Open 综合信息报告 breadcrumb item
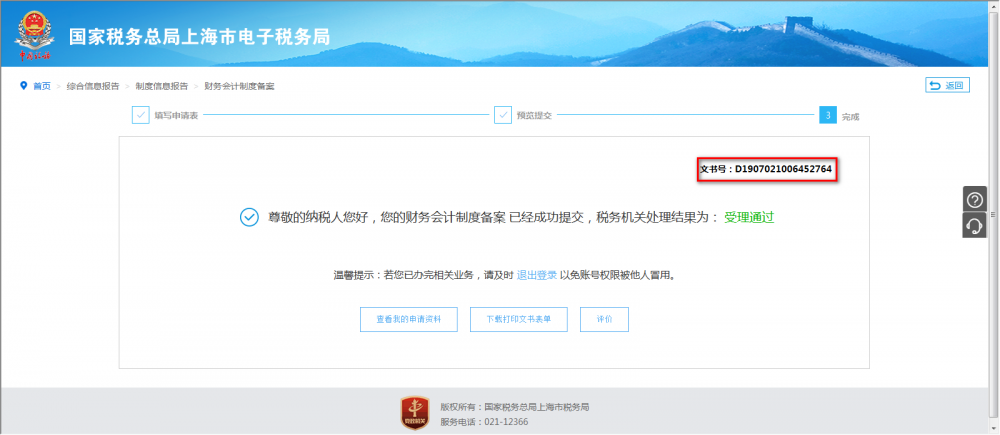Image resolution: width=1000 pixels, height=435 pixels. 93,86
